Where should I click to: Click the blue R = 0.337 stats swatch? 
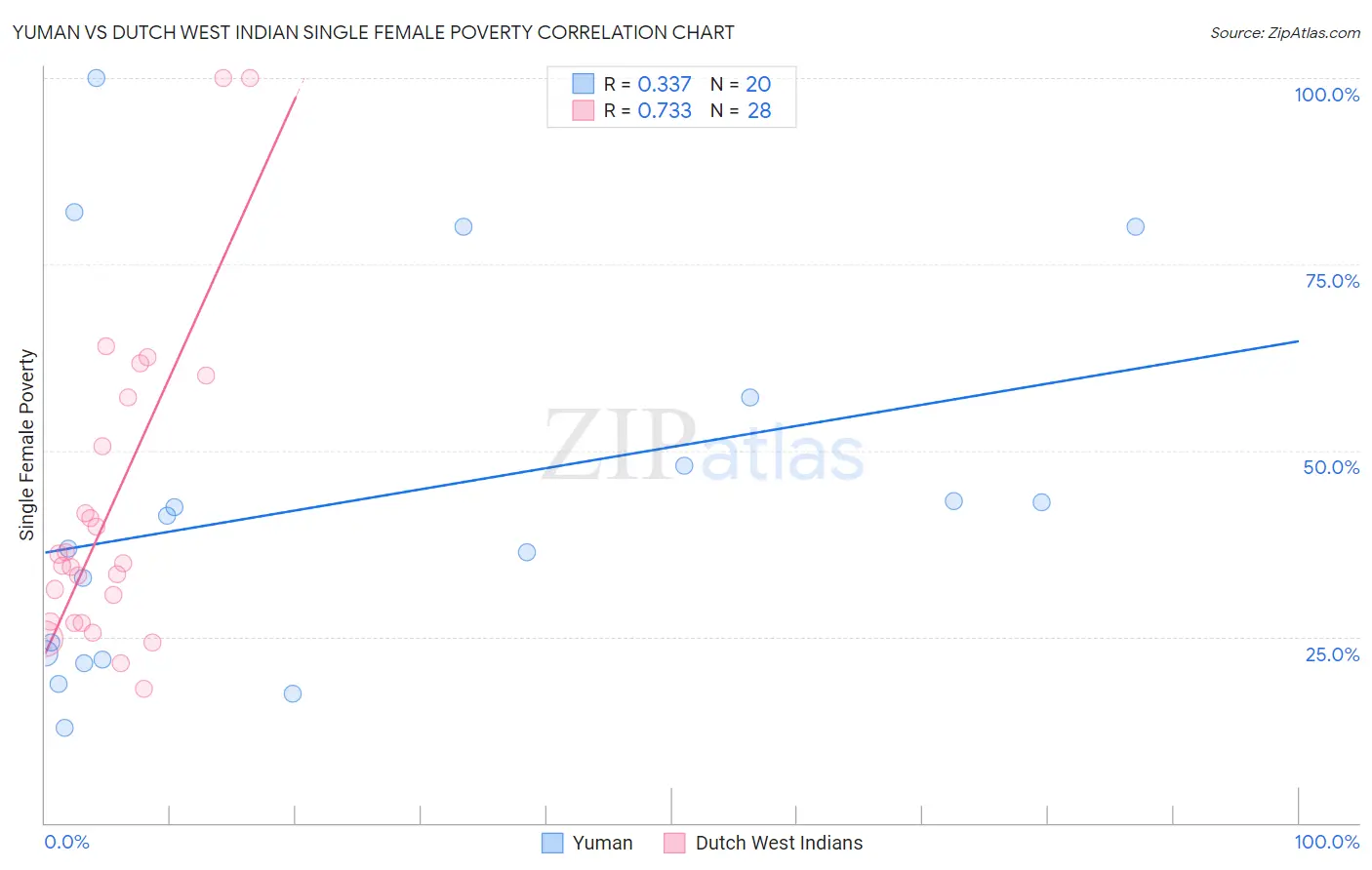point(584,84)
